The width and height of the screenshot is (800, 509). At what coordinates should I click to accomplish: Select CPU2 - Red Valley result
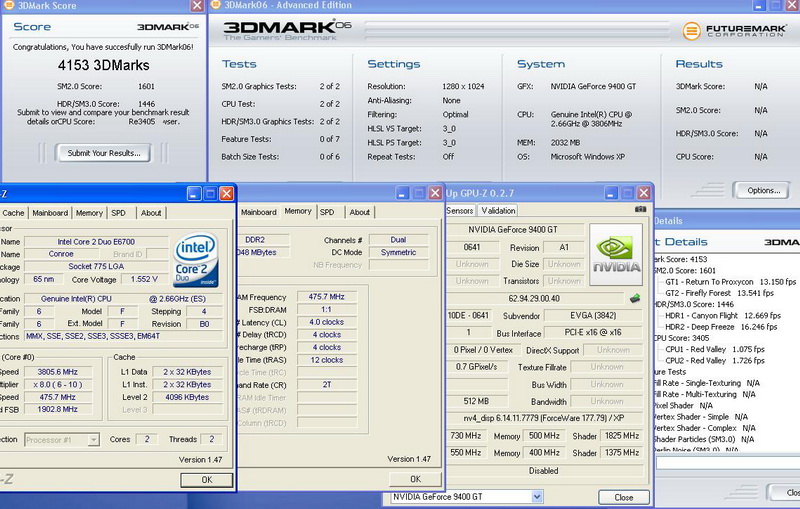(715, 361)
